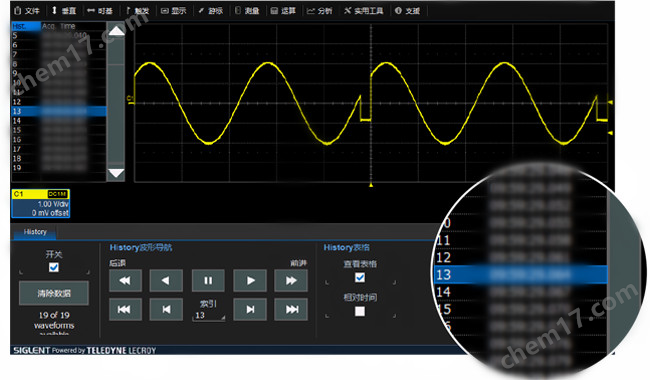Play history waveforms forward
The height and width of the screenshot is (380, 650).
coord(250,281)
